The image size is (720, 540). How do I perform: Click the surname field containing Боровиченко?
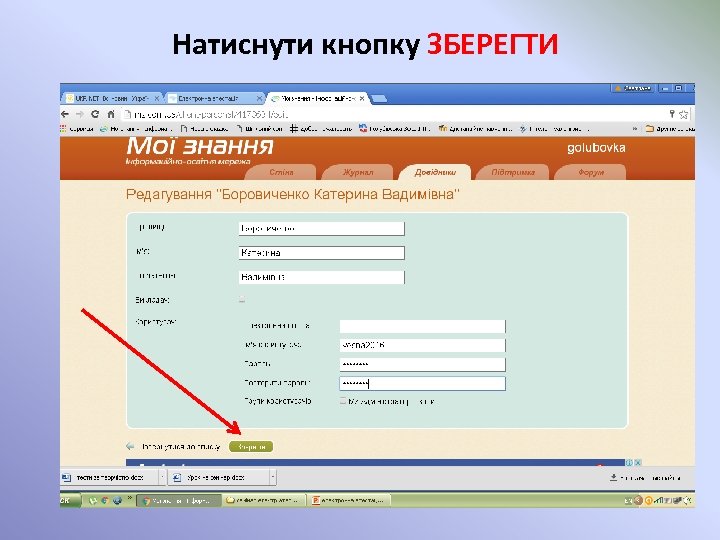pos(321,229)
